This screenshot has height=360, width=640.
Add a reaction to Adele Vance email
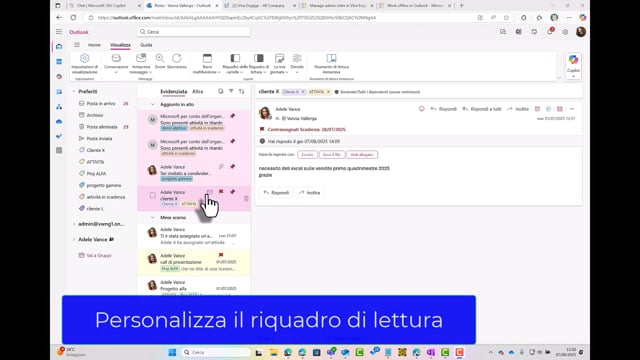click(422, 109)
